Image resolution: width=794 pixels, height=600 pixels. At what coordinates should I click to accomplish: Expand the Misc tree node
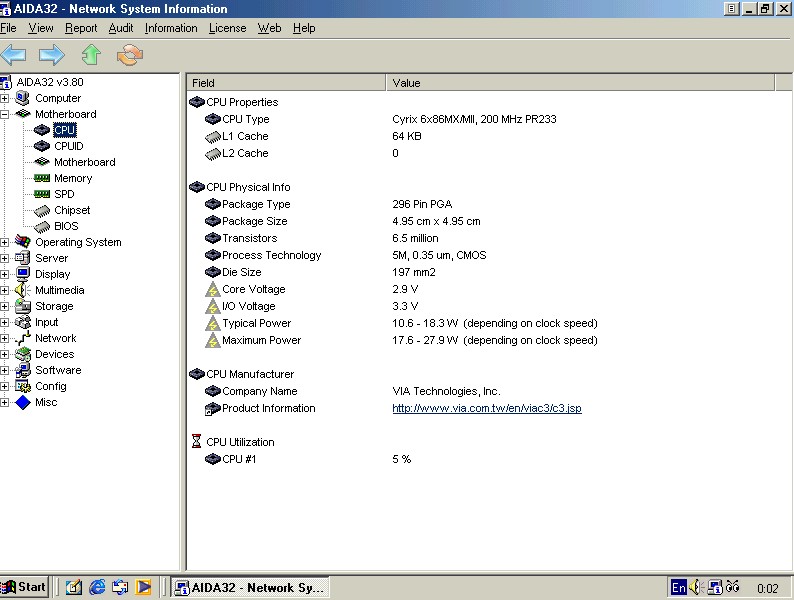[5, 403]
